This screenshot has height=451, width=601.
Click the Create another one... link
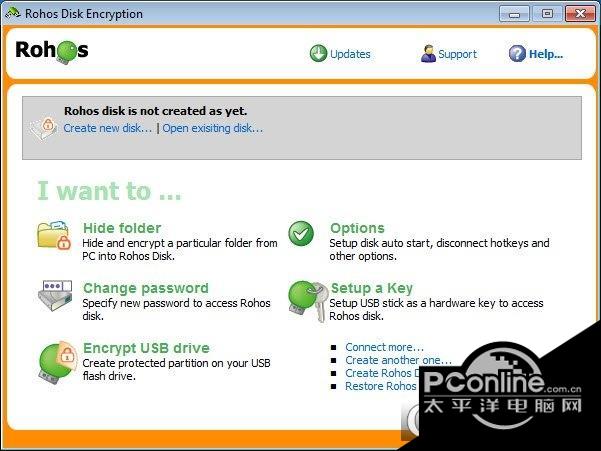coord(399,360)
